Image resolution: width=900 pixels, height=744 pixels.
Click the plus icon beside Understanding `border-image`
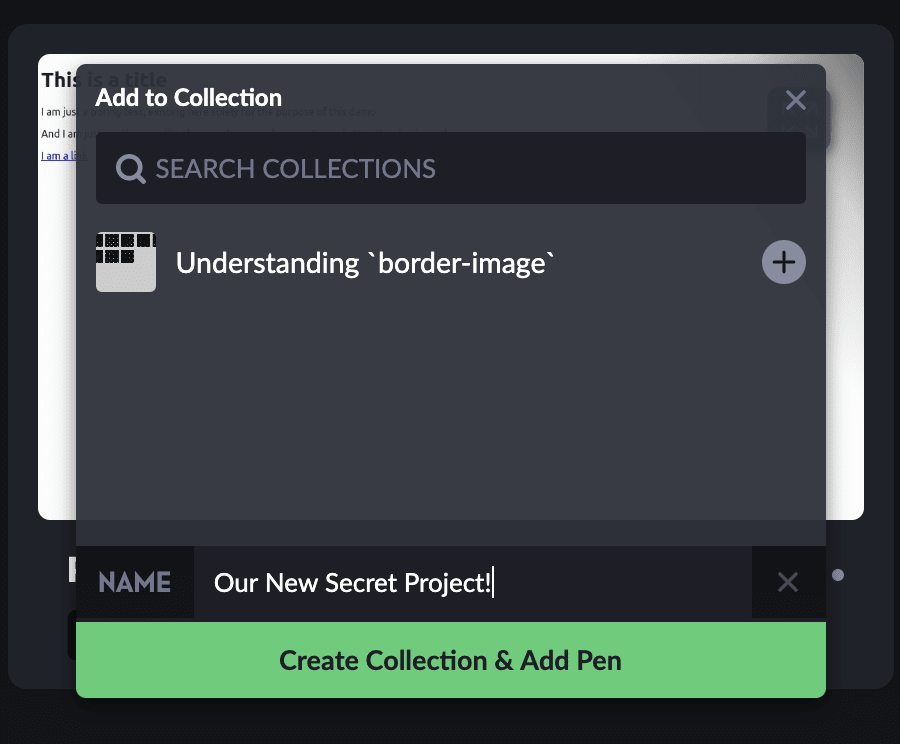pyautogui.click(x=783, y=262)
